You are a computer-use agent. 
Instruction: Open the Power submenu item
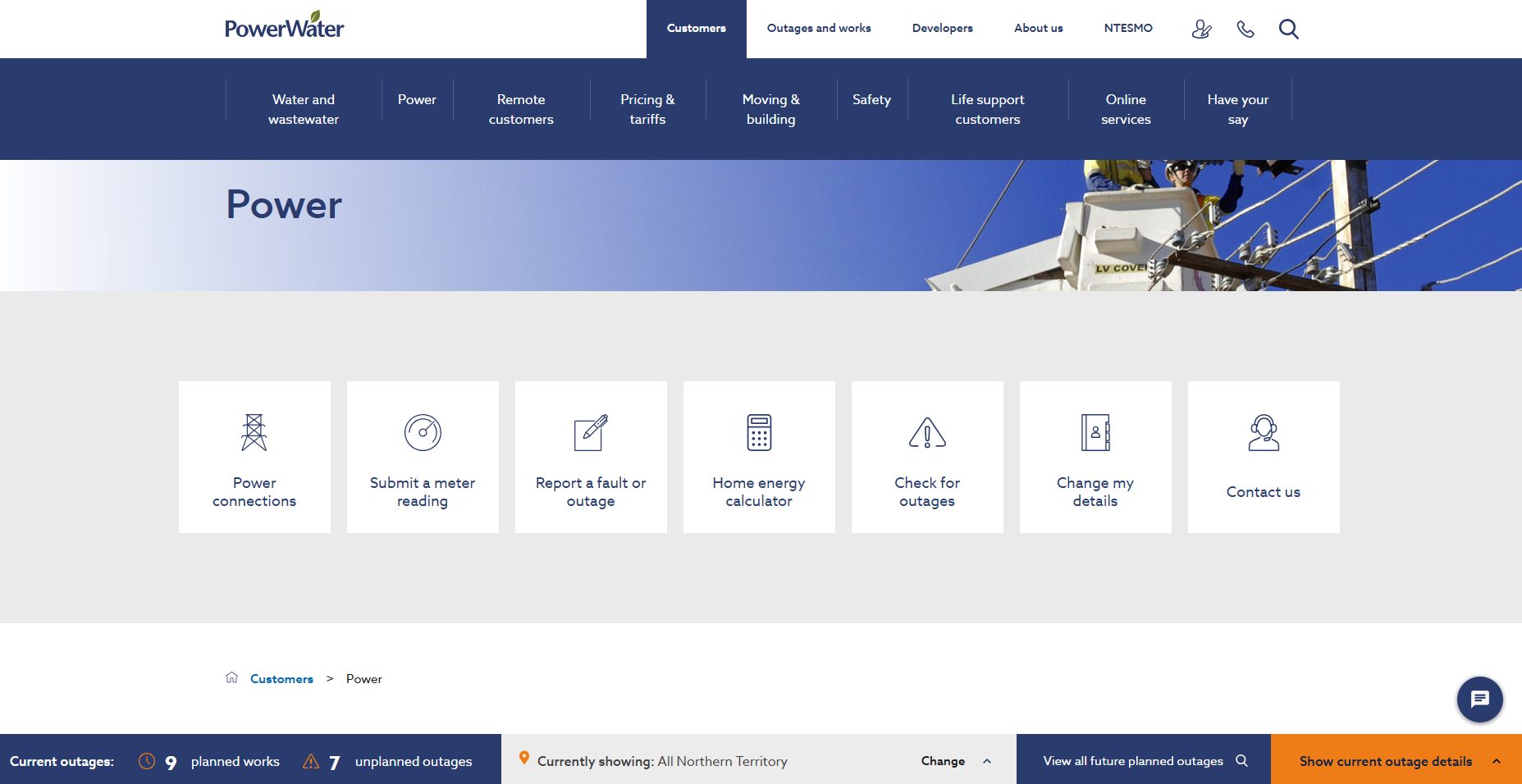[417, 100]
